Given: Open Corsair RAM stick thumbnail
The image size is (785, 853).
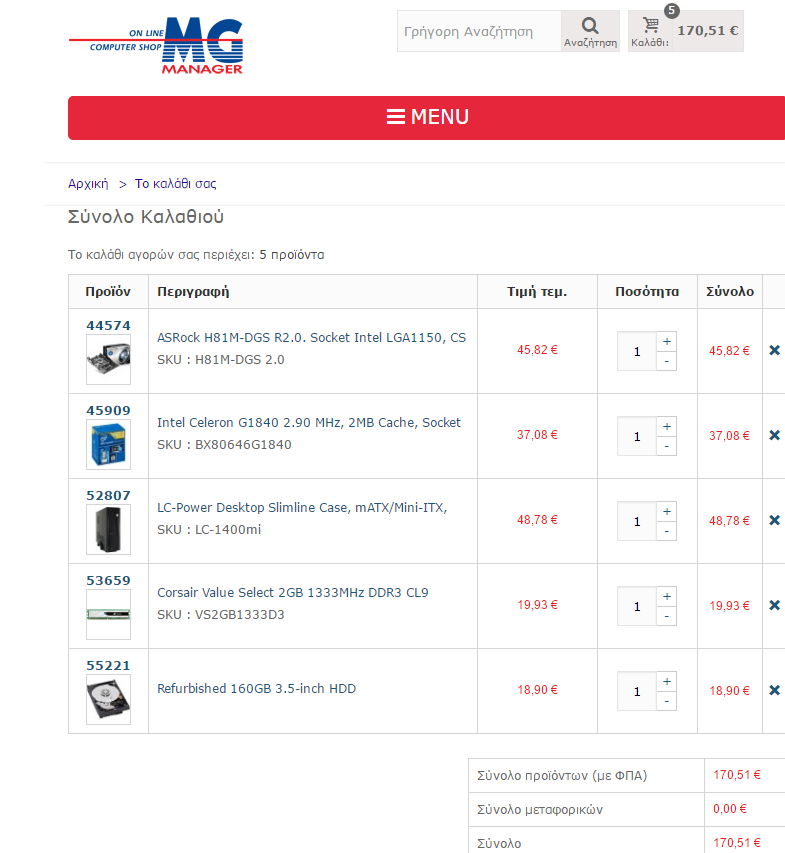Looking at the screenshot, I should pos(108,614).
